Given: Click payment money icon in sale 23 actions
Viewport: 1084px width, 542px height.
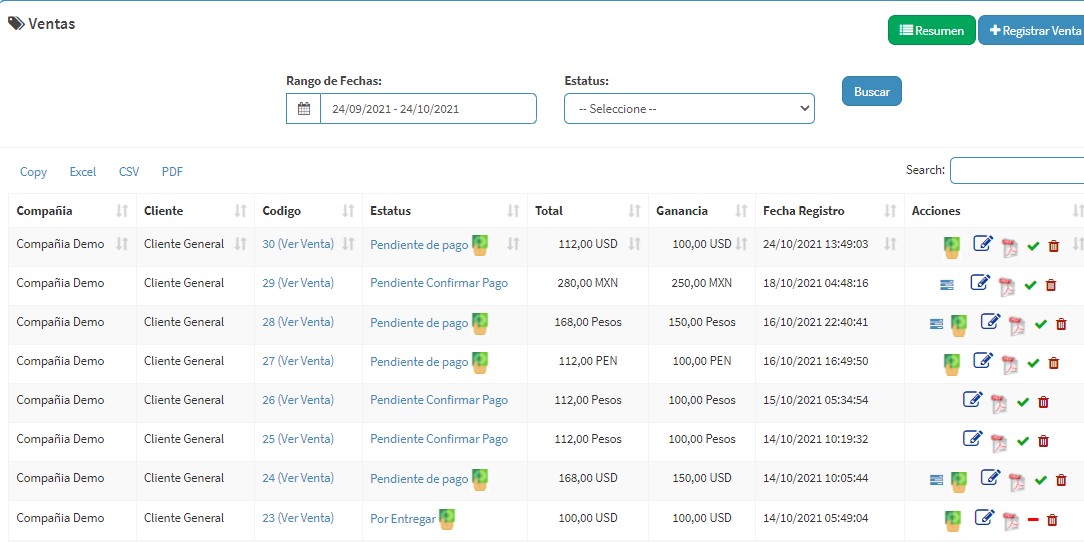Looking at the screenshot, I should (953, 521).
